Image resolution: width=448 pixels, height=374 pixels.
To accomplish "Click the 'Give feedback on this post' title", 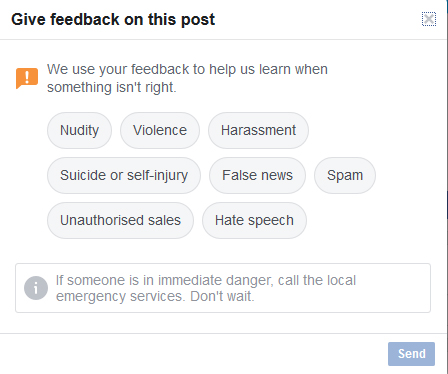I will [113, 19].
